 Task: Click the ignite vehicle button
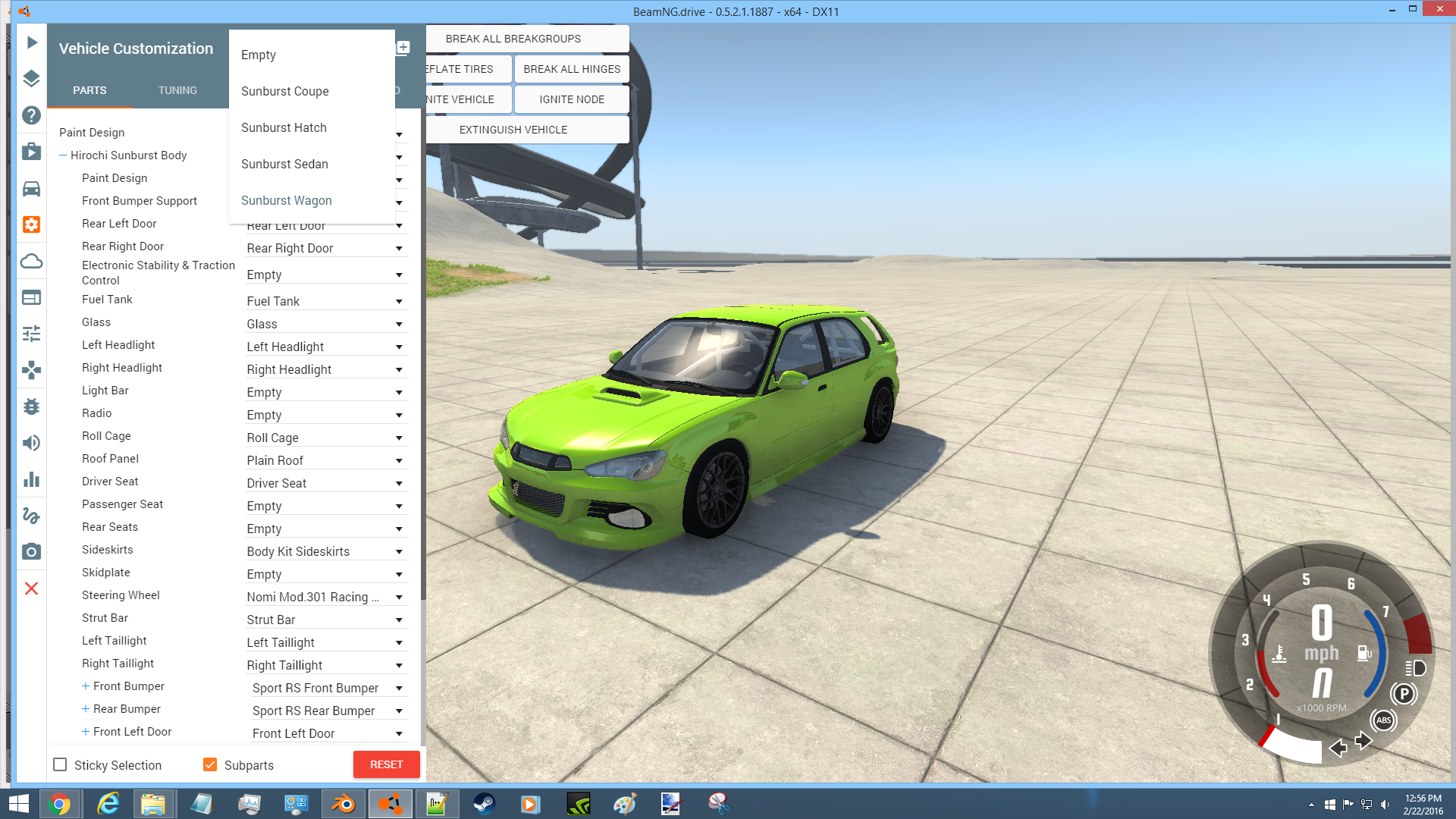tap(469, 99)
